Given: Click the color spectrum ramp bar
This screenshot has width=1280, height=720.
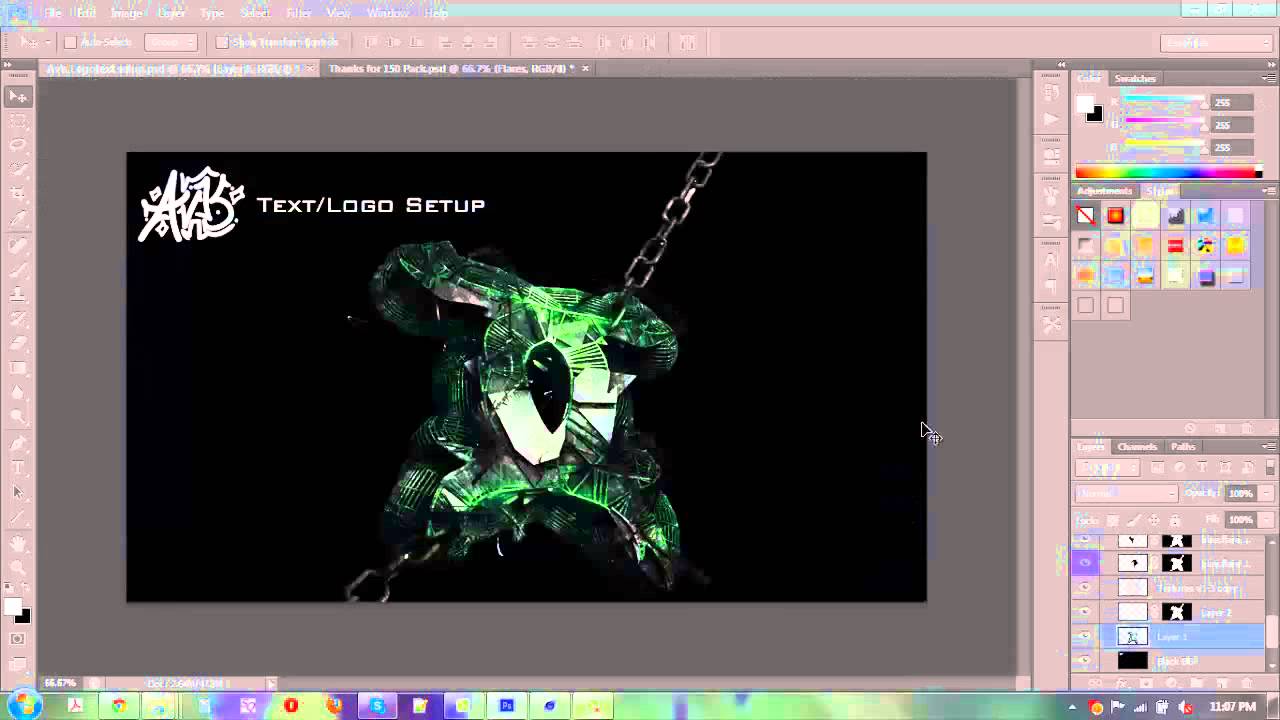Looking at the screenshot, I should tap(1168, 173).
